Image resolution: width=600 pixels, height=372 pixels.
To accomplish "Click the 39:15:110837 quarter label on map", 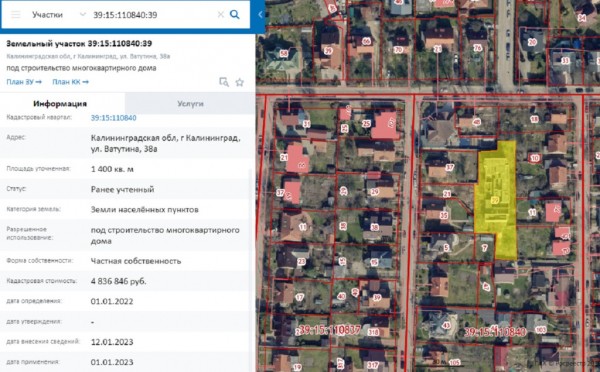I will coord(329,330).
